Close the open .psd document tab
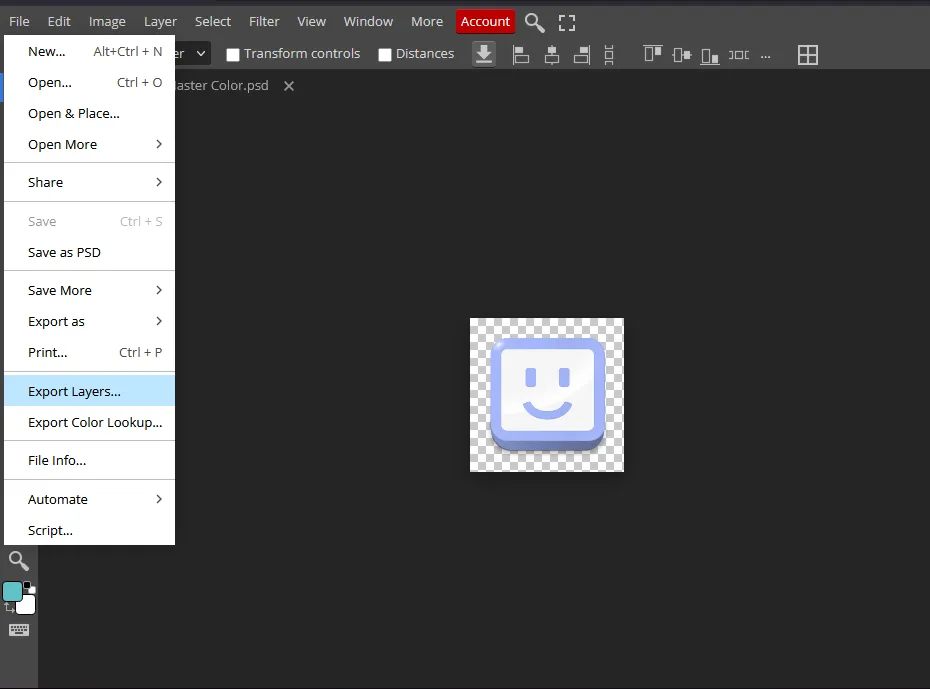 (289, 86)
